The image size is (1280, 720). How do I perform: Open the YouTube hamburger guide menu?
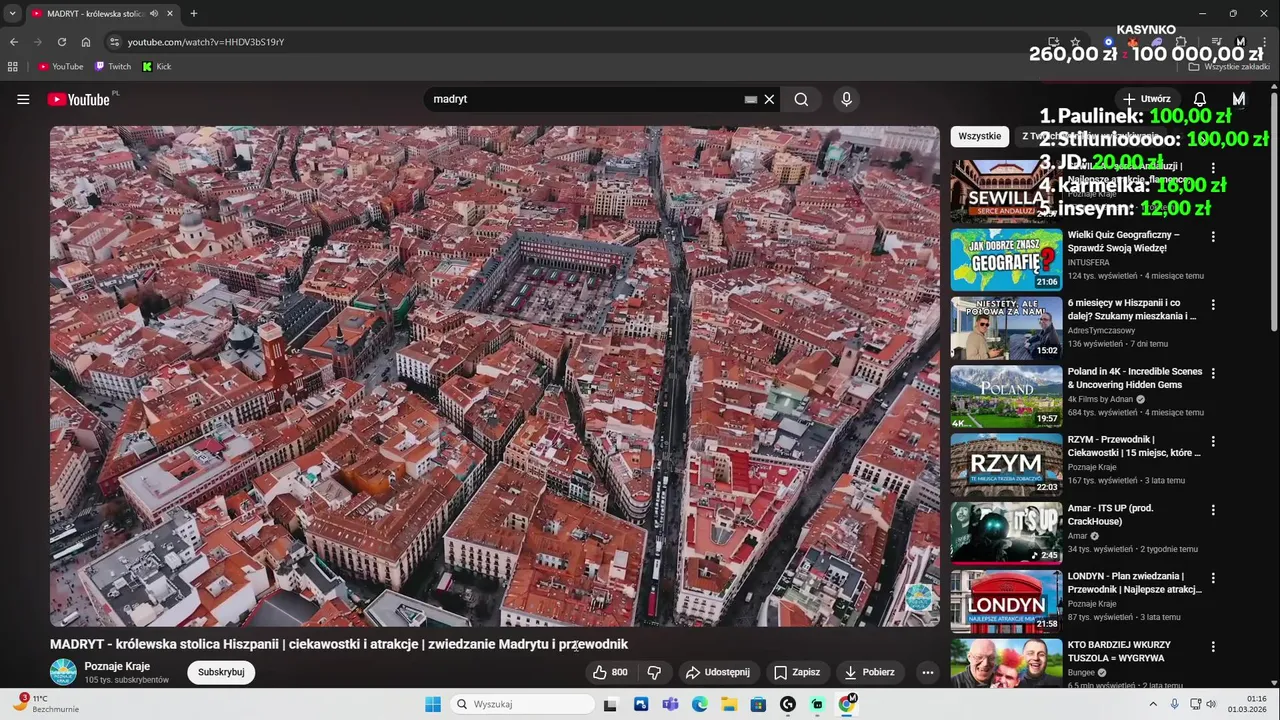[x=23, y=99]
